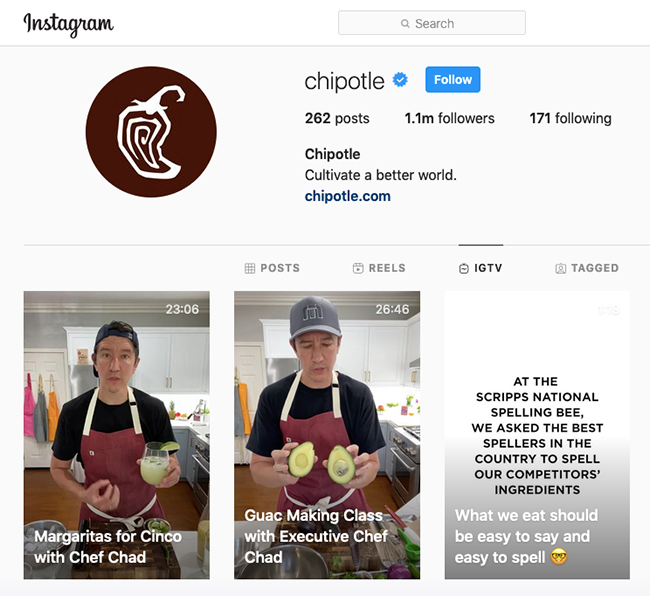Screen dimensions: 650x596
Task: Switch to the POSTS tab
Action: 272,268
